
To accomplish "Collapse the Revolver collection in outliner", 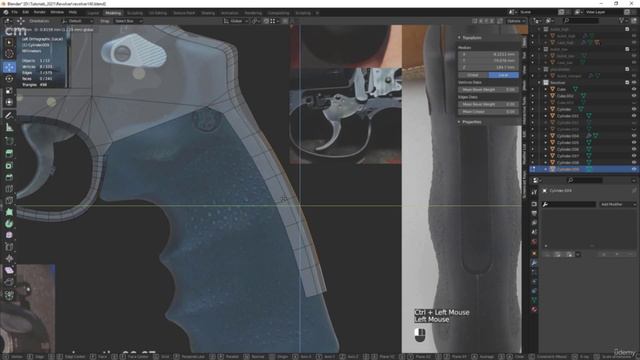I will [539, 82].
